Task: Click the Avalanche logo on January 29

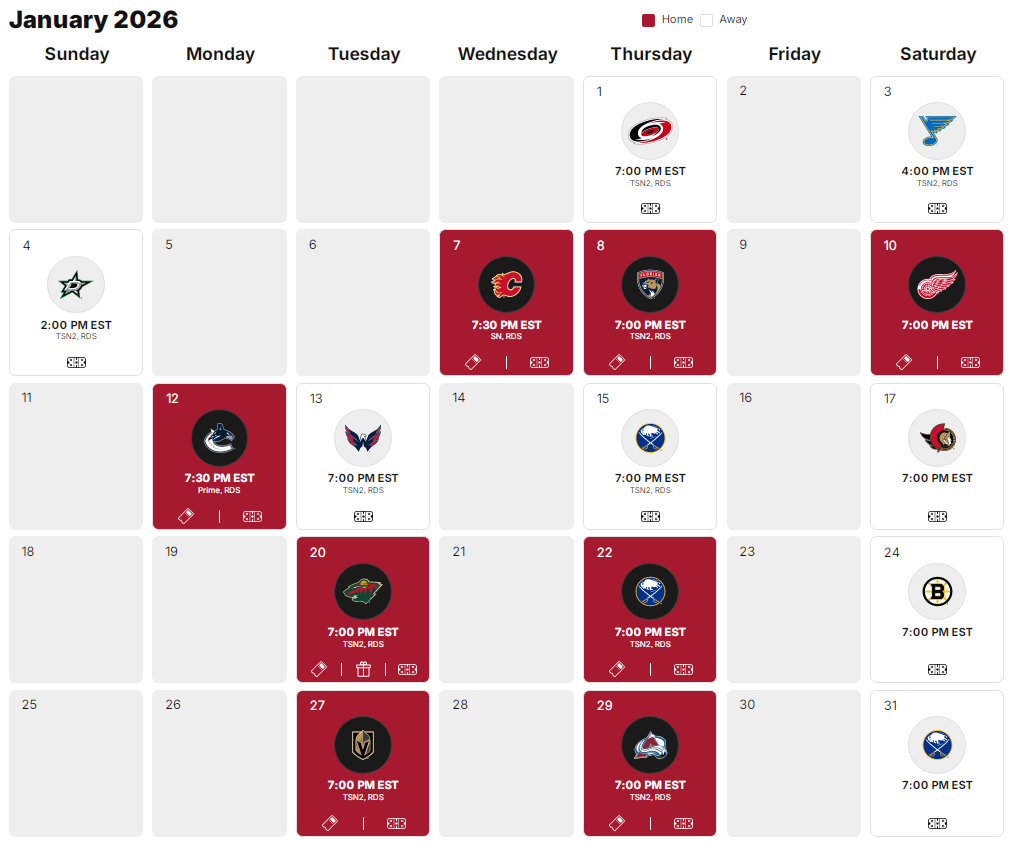Action: [x=650, y=744]
